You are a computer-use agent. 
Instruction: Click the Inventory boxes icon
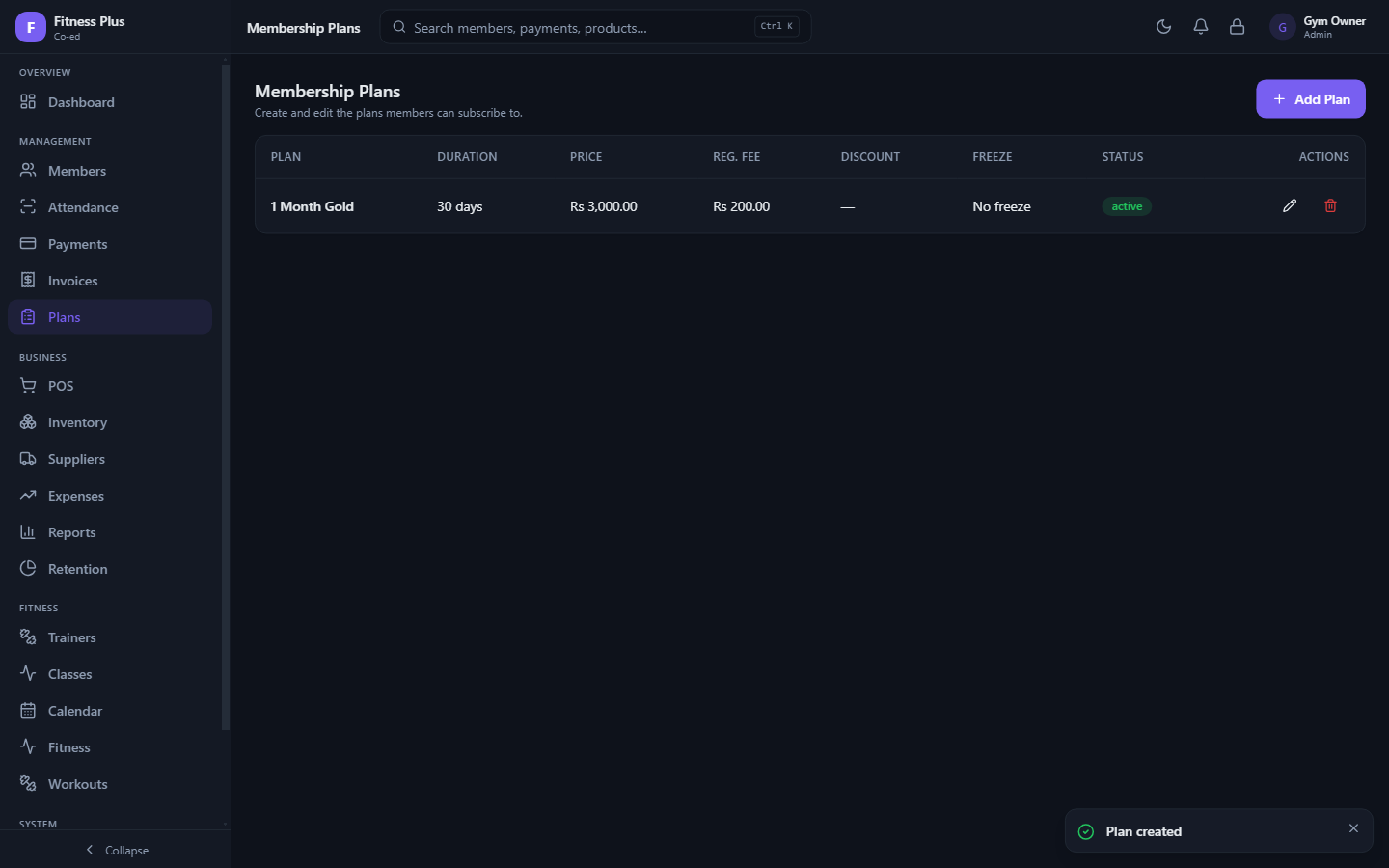pyautogui.click(x=28, y=422)
